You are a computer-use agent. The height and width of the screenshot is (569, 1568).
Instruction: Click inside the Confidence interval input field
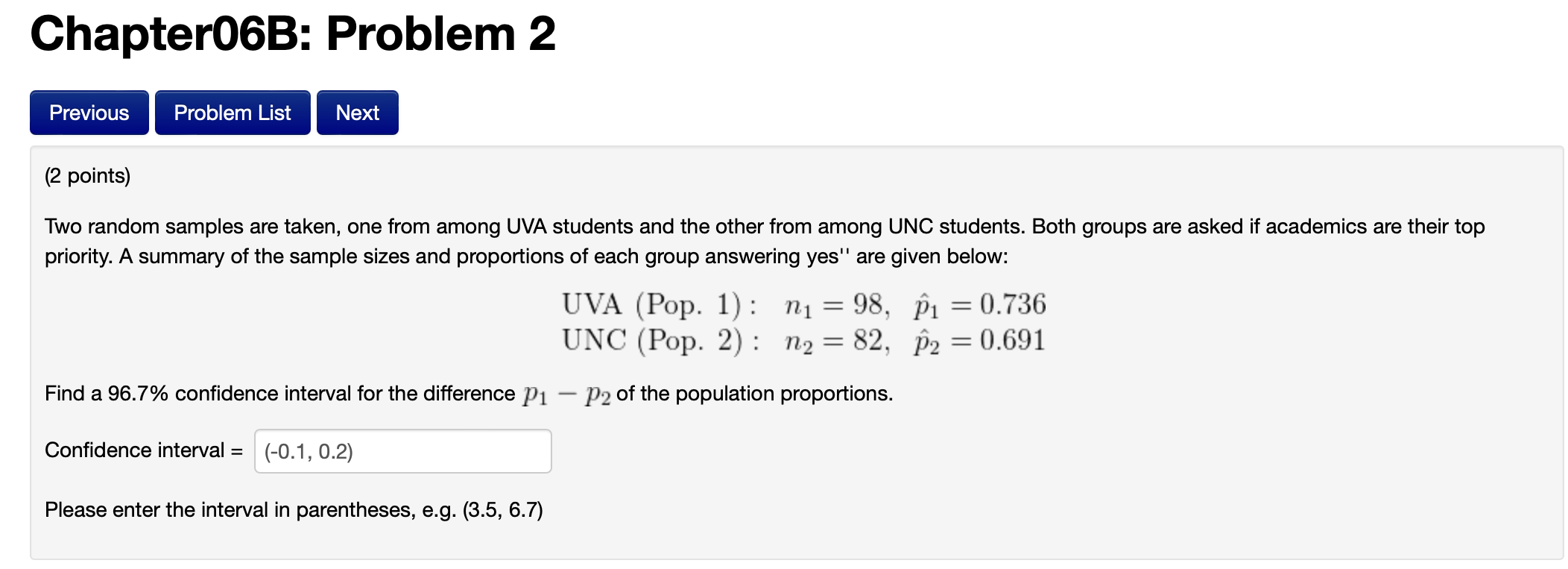[402, 450]
